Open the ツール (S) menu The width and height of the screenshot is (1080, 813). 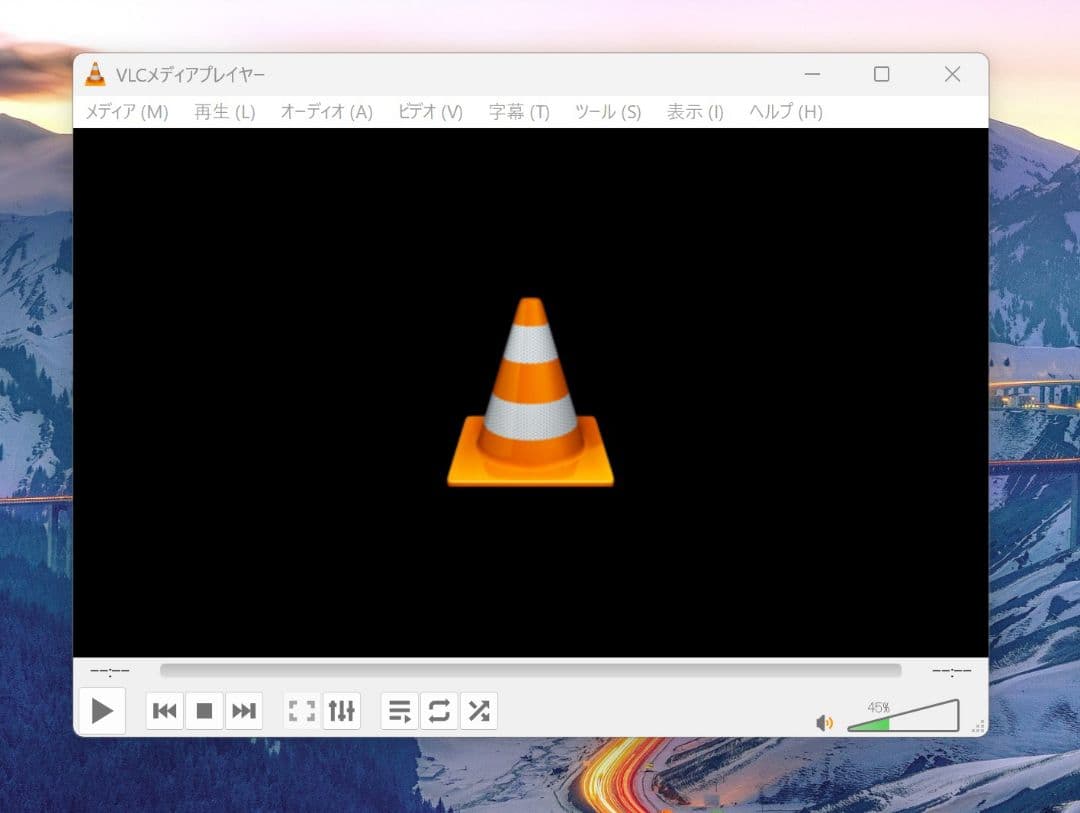(x=608, y=112)
